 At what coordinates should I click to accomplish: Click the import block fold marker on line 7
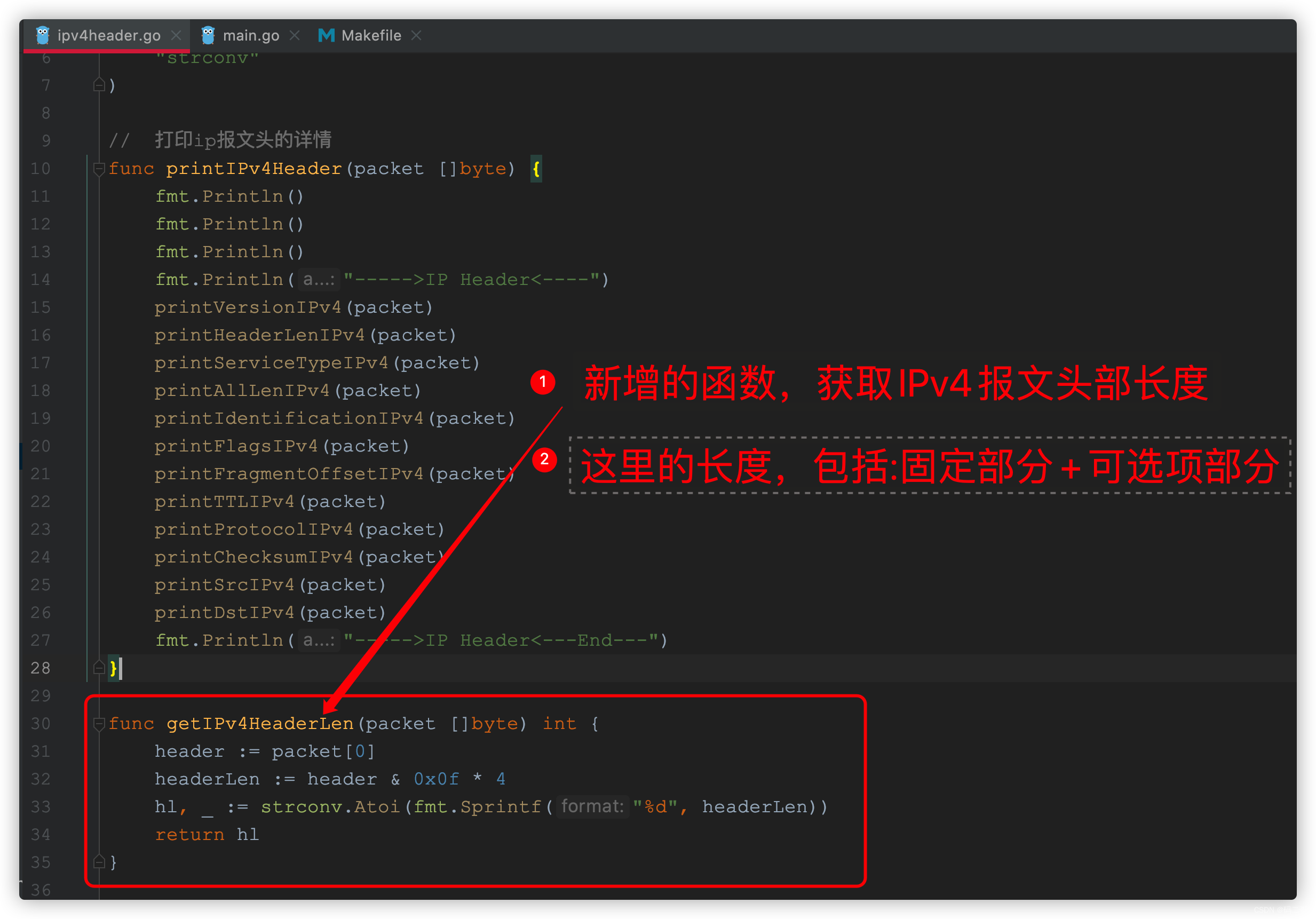point(99,85)
